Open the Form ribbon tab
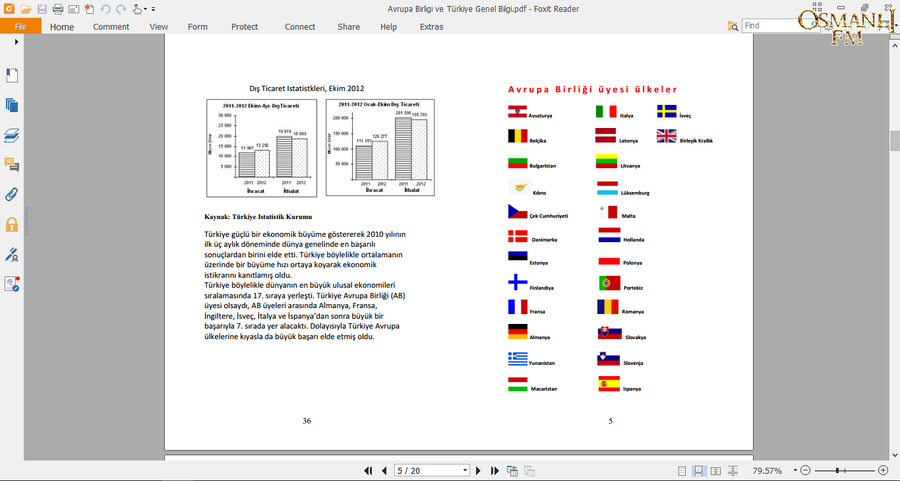The width and height of the screenshot is (900, 481). point(197,26)
